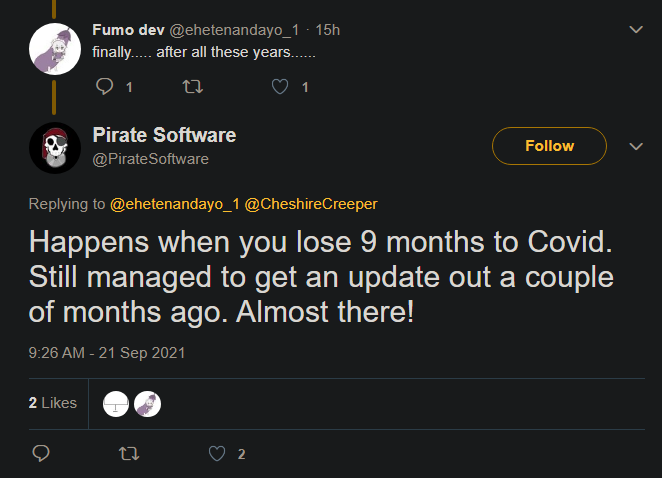This screenshot has height=478, width=662.
Task: Click the Pirate Software display name
Action: [x=164, y=135]
